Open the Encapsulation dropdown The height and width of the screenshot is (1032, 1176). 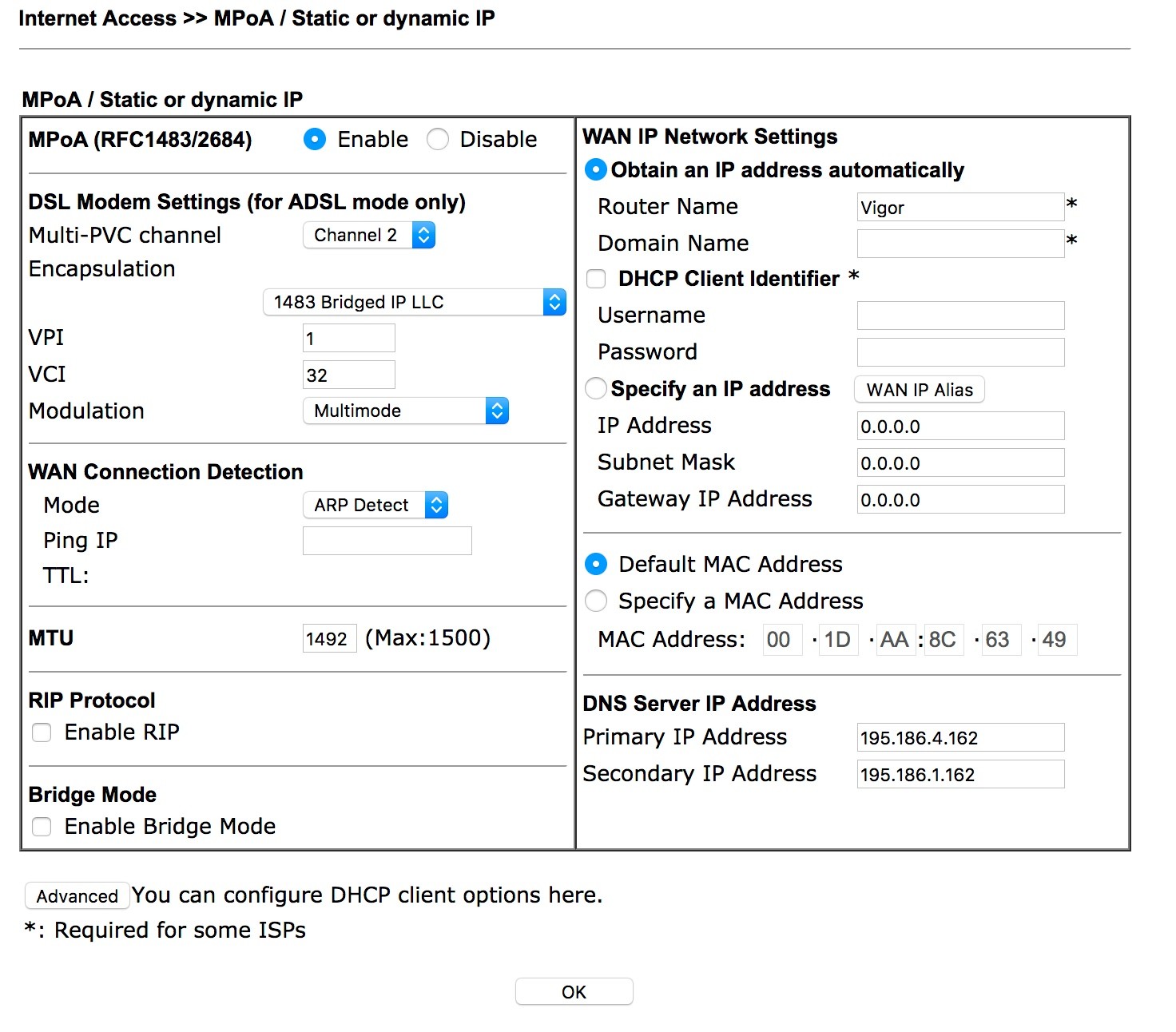414,303
